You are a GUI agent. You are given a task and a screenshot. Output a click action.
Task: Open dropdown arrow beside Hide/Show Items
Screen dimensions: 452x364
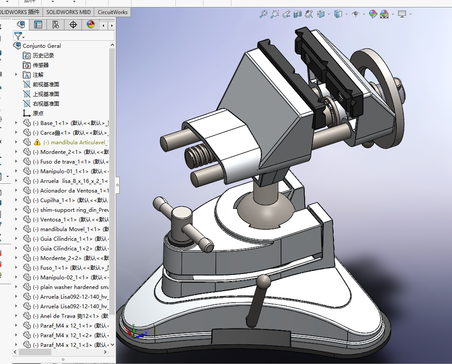coord(364,14)
